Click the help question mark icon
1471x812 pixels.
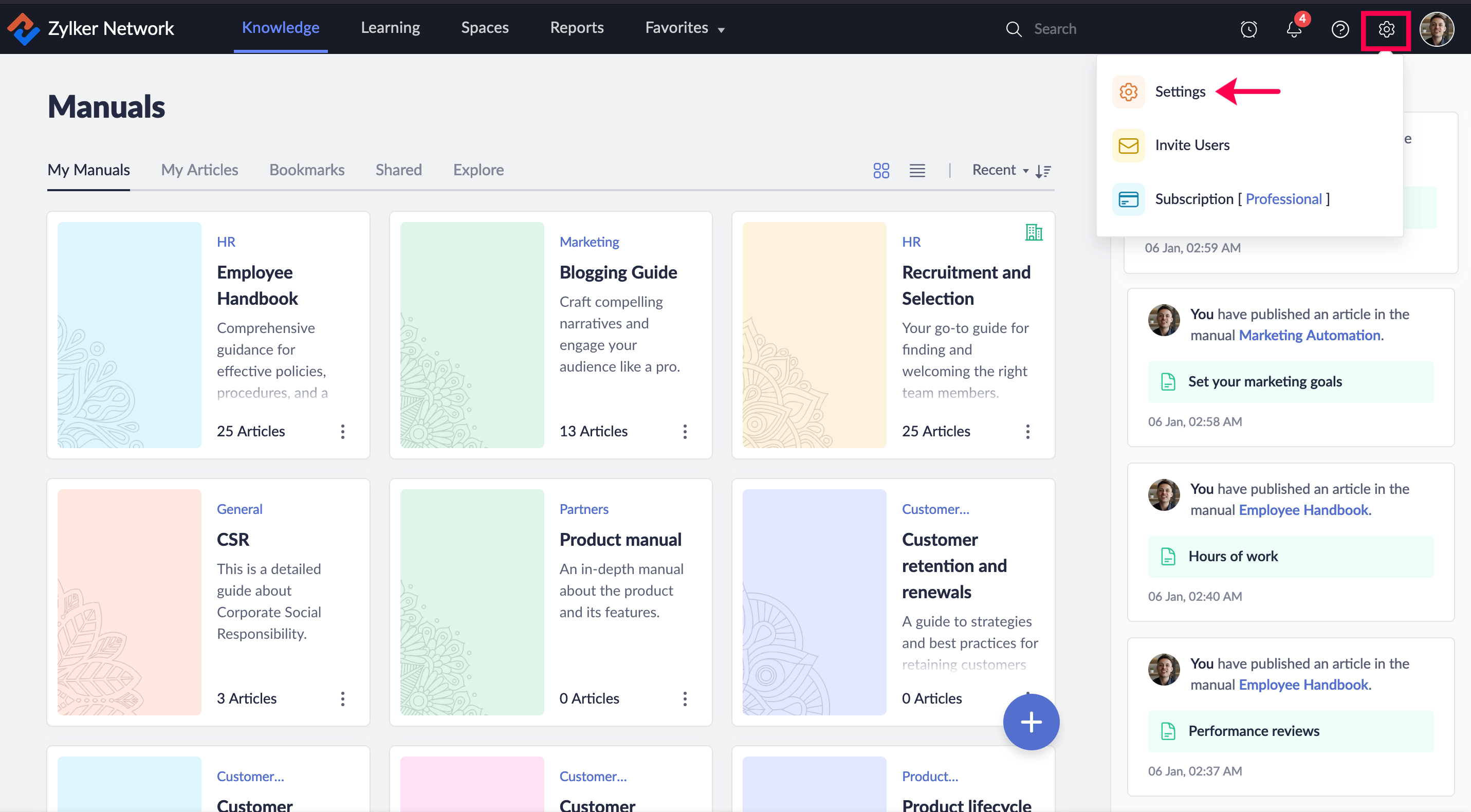click(1339, 29)
